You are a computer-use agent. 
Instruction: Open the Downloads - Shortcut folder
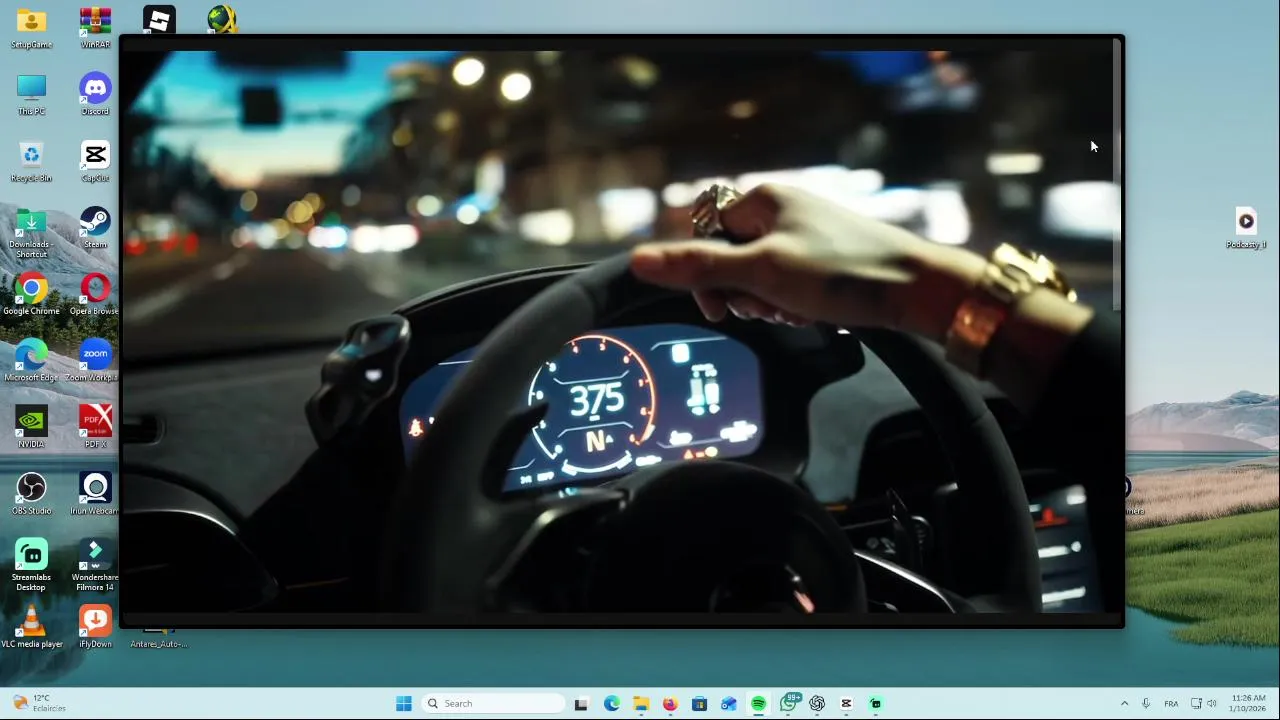click(31, 232)
